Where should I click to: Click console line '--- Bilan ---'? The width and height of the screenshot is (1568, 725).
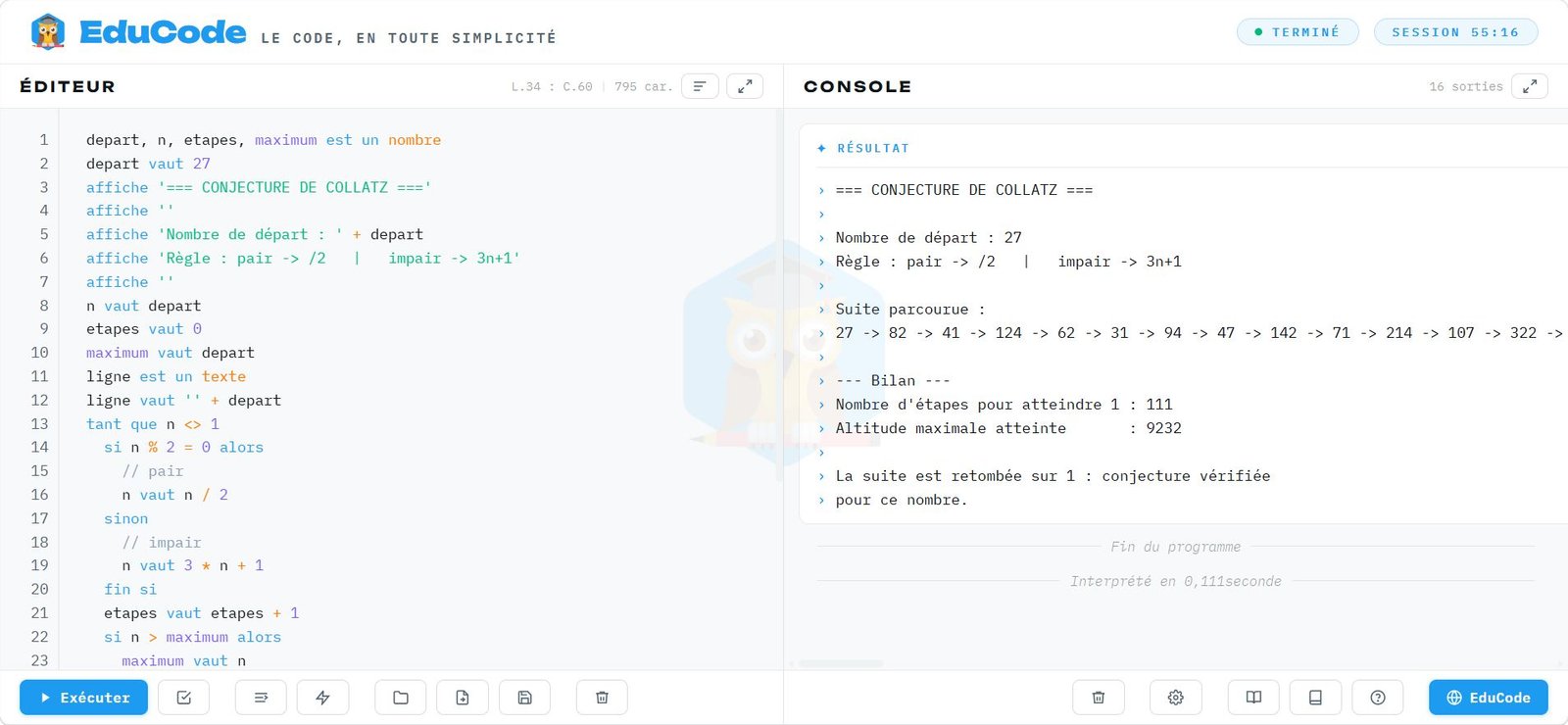point(893,380)
